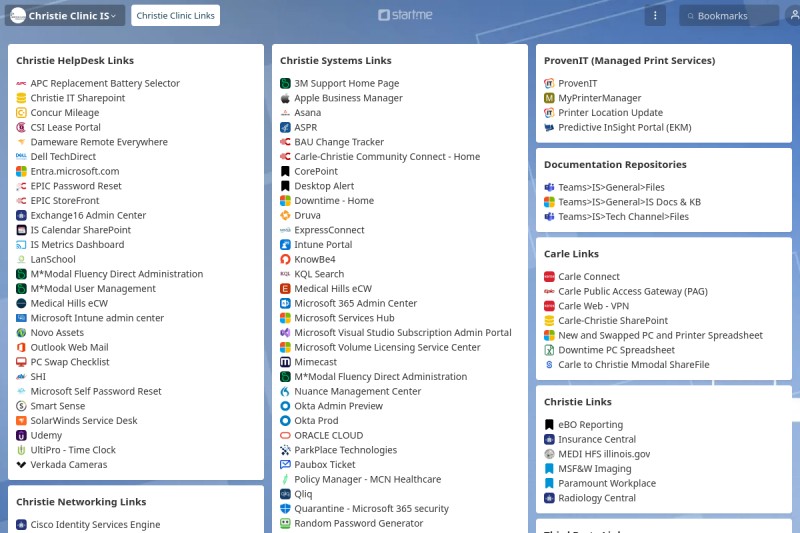Open UltiPro - Time Clock link
The image size is (800, 533).
click(73, 450)
